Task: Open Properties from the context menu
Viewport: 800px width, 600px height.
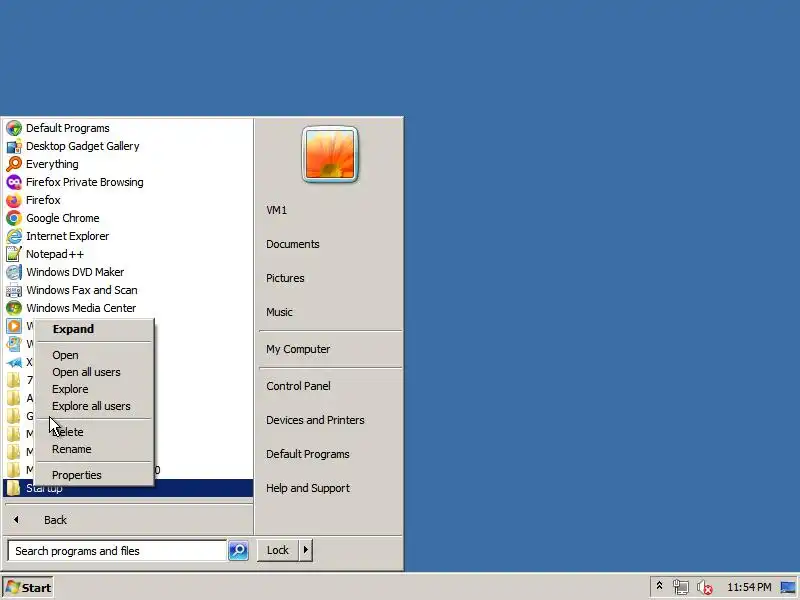Action: click(x=77, y=475)
